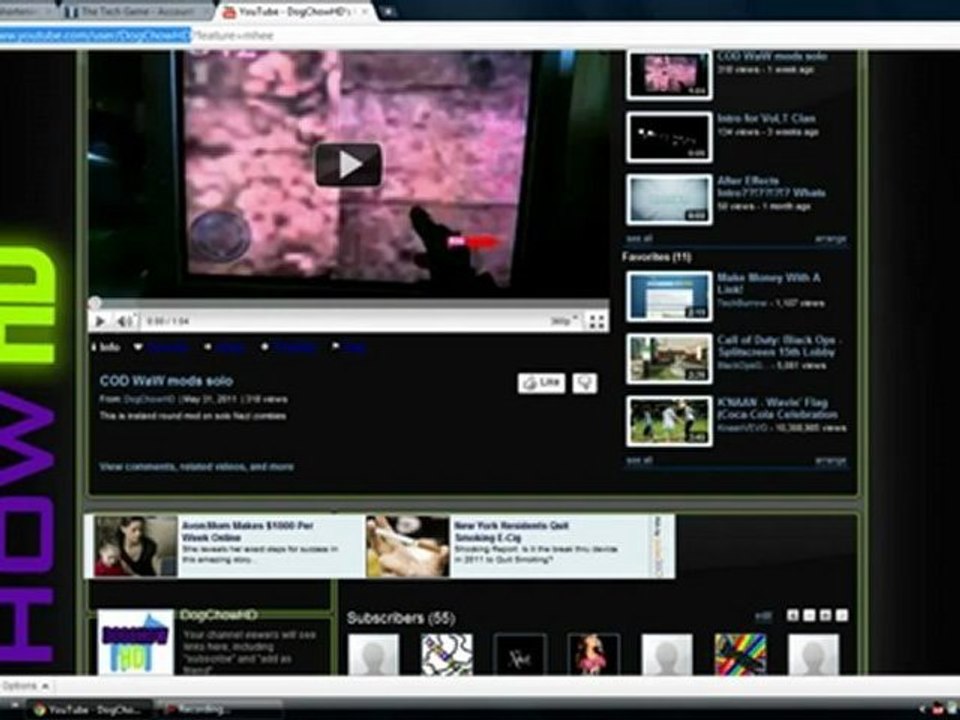This screenshot has width=960, height=720.
Task: Open 'Intro for VoLT Clan' thumbnail
Action: (x=669, y=137)
